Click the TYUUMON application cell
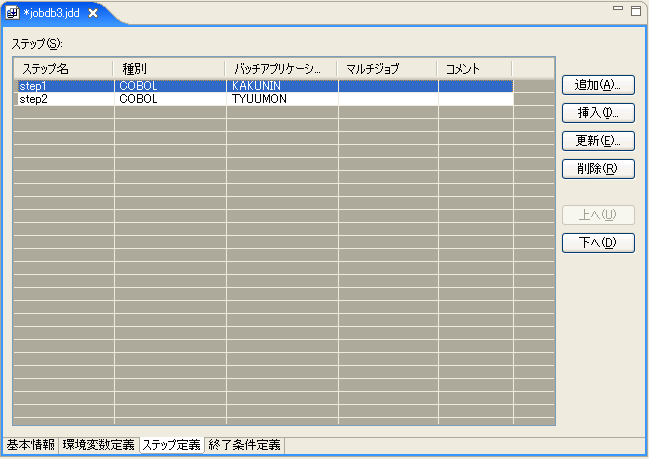This screenshot has height=459, width=649. click(x=282, y=99)
